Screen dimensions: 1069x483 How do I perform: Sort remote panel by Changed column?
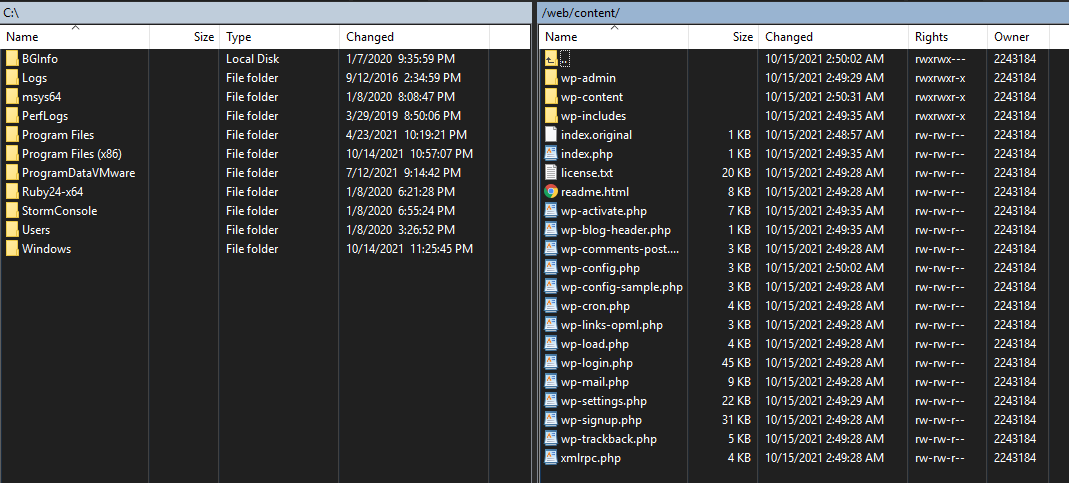833,37
